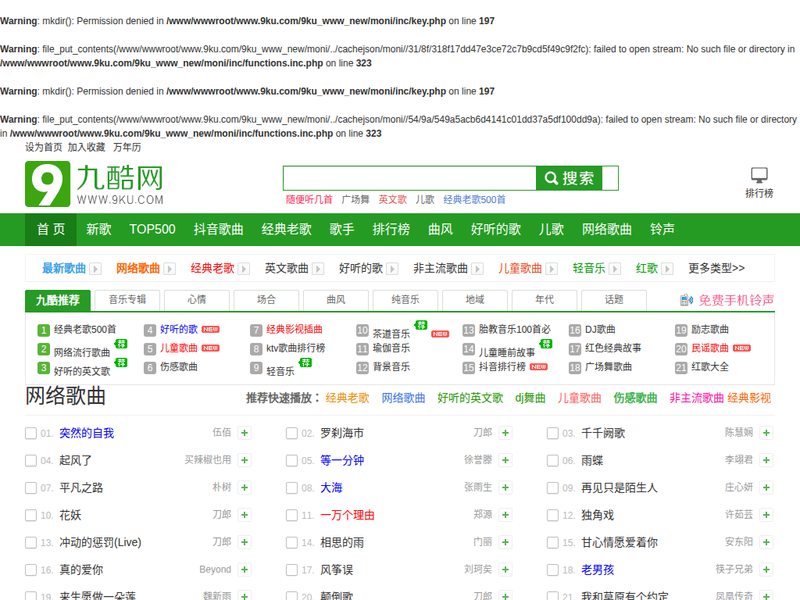The height and width of the screenshot is (600, 800).
Task: Check the box for 突然的自我
Action: click(x=31, y=433)
